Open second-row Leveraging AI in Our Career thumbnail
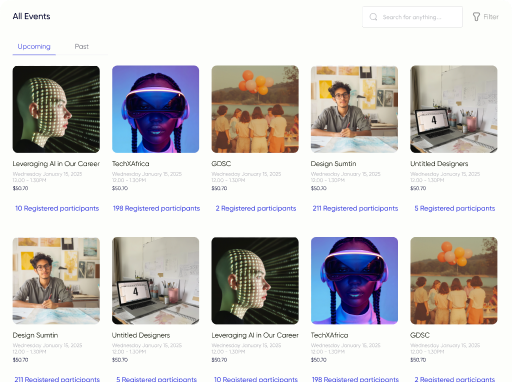Screen dimensions: 512x382 tap(255, 281)
